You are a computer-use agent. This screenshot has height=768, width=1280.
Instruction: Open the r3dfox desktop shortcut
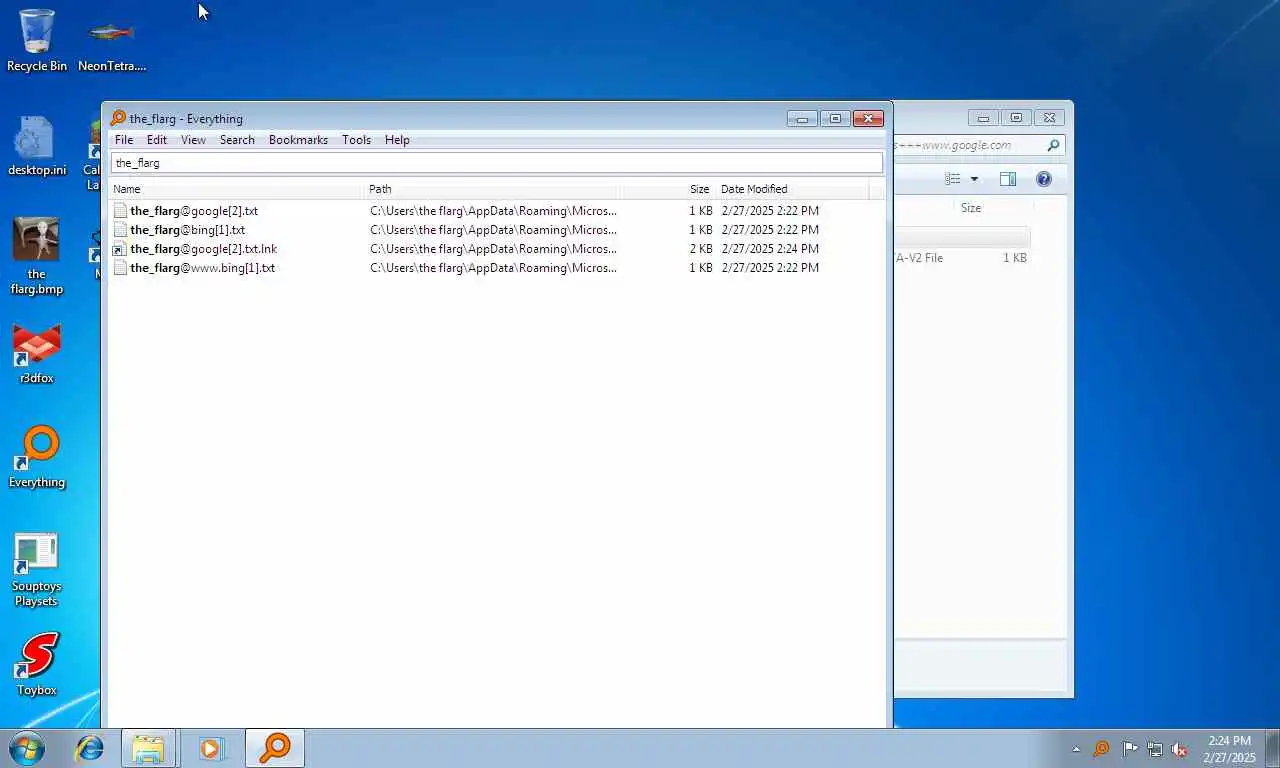point(37,354)
